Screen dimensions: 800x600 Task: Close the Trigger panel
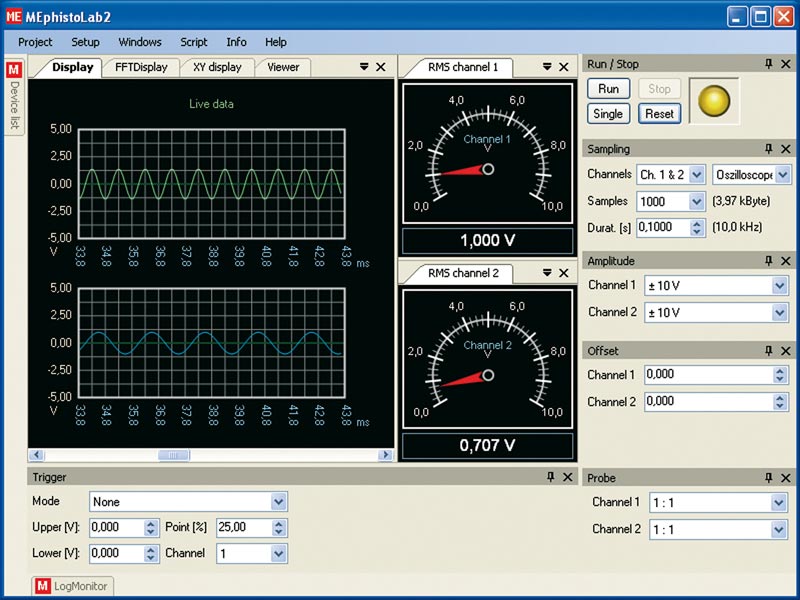point(567,477)
